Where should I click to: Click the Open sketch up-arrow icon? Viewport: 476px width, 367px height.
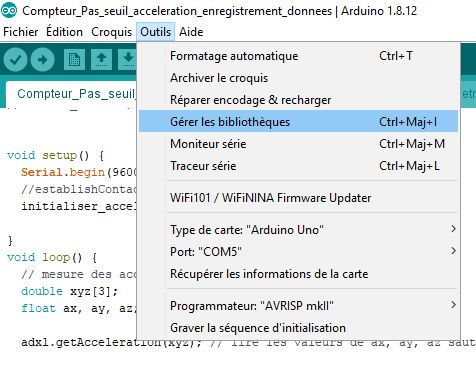point(101,60)
